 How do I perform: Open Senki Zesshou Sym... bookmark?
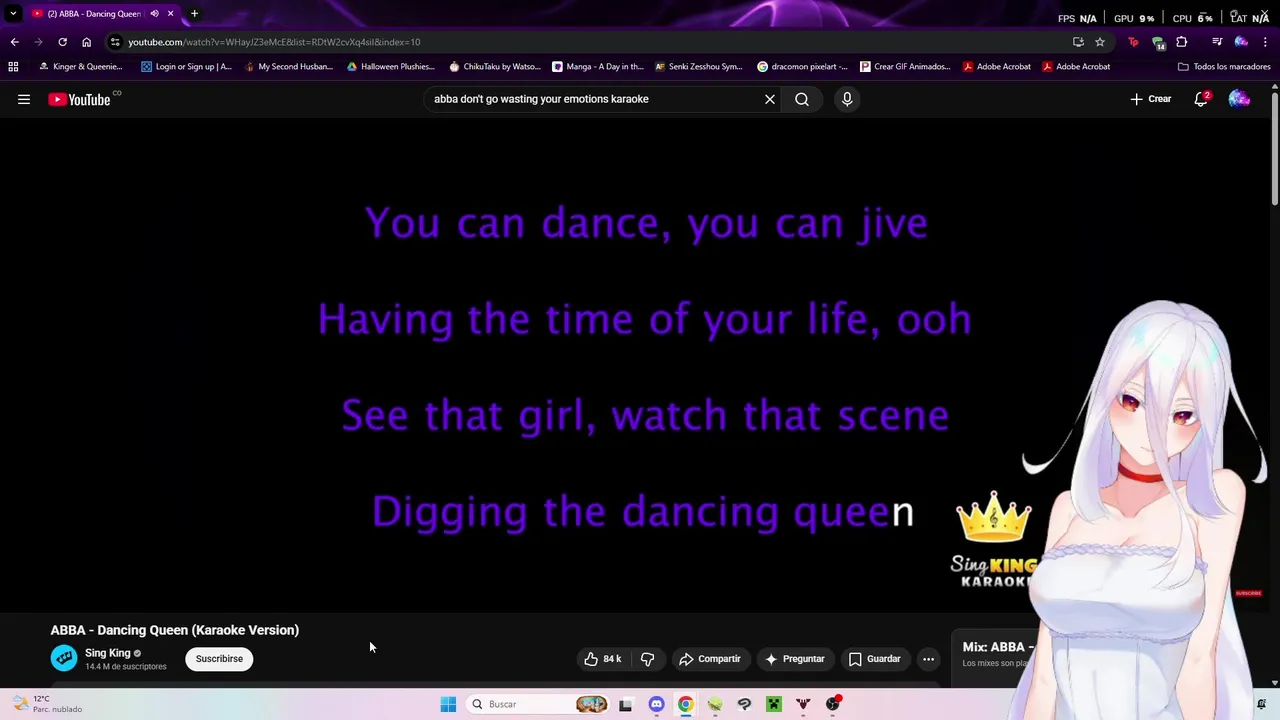click(x=699, y=67)
